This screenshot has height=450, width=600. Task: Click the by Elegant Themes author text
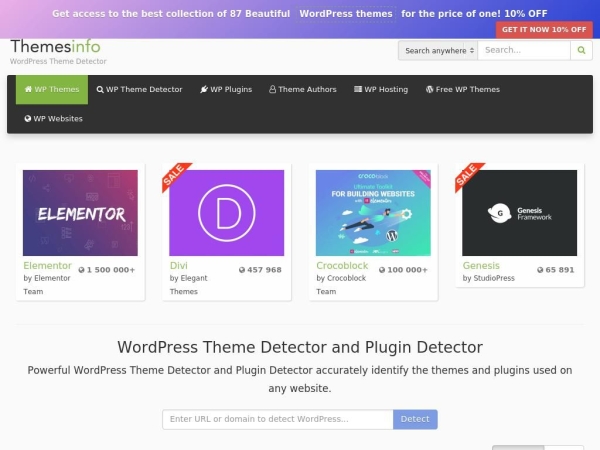tap(189, 285)
